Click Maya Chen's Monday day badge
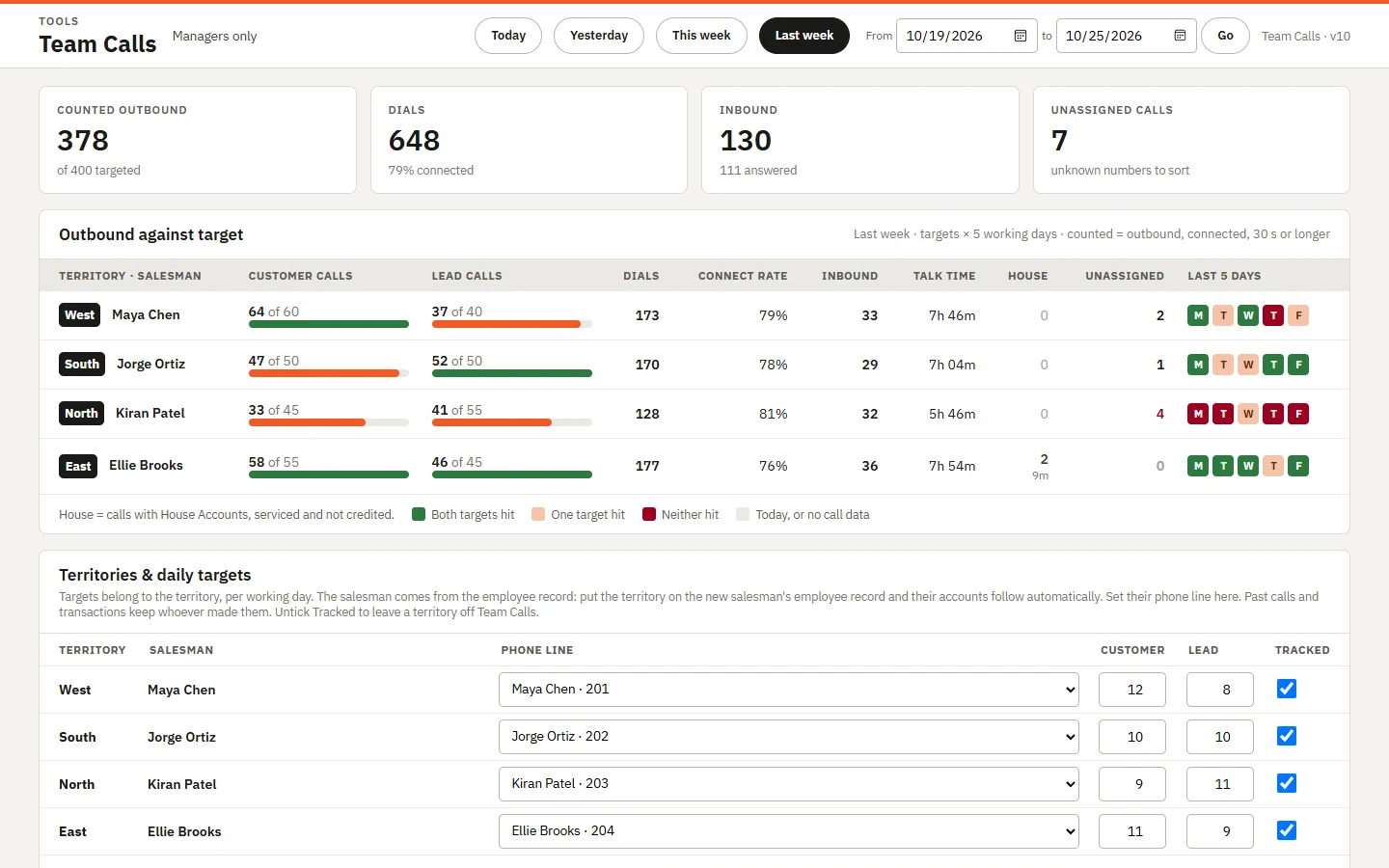This screenshot has height=868, width=1389. [x=1198, y=315]
